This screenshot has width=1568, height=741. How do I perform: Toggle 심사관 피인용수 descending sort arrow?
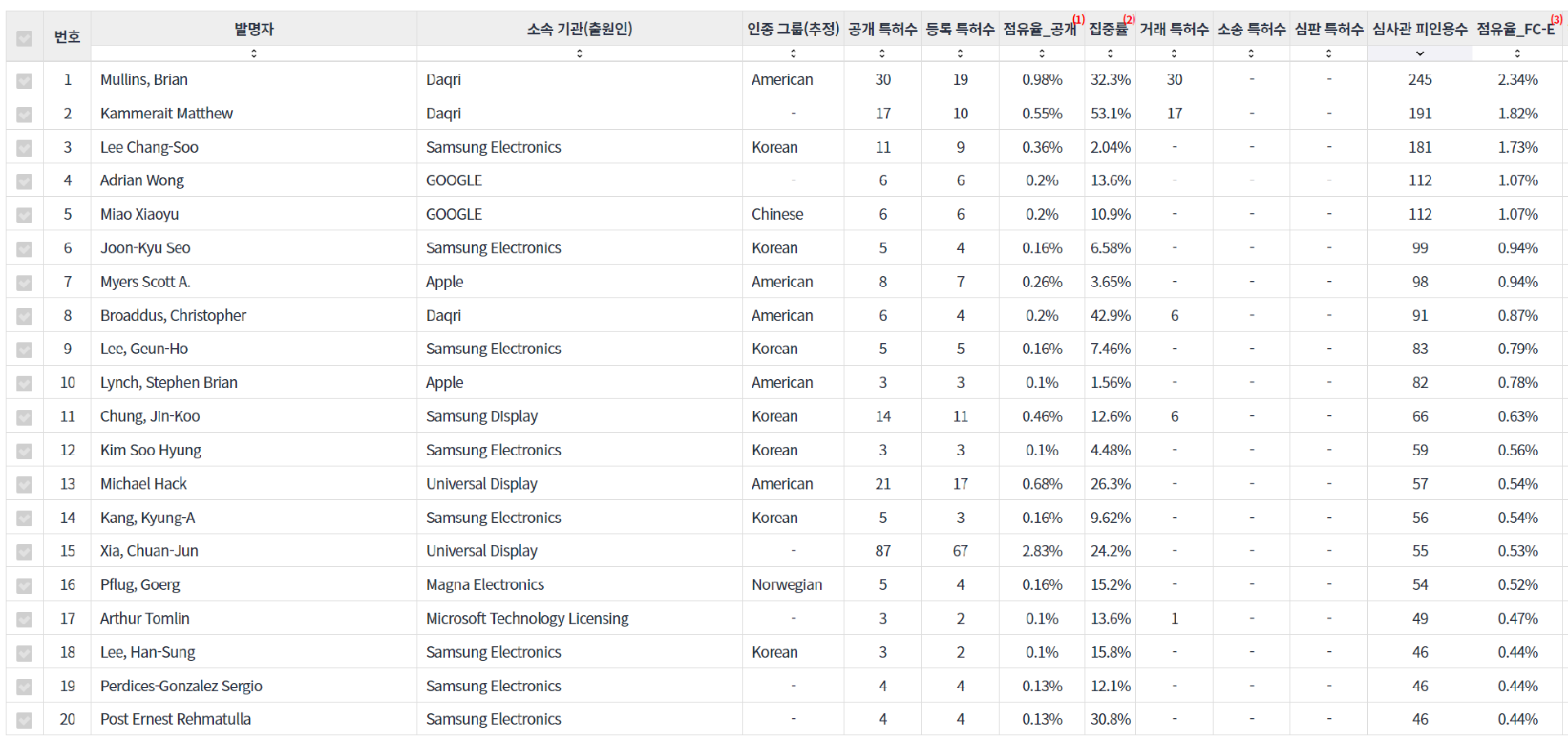(1420, 53)
